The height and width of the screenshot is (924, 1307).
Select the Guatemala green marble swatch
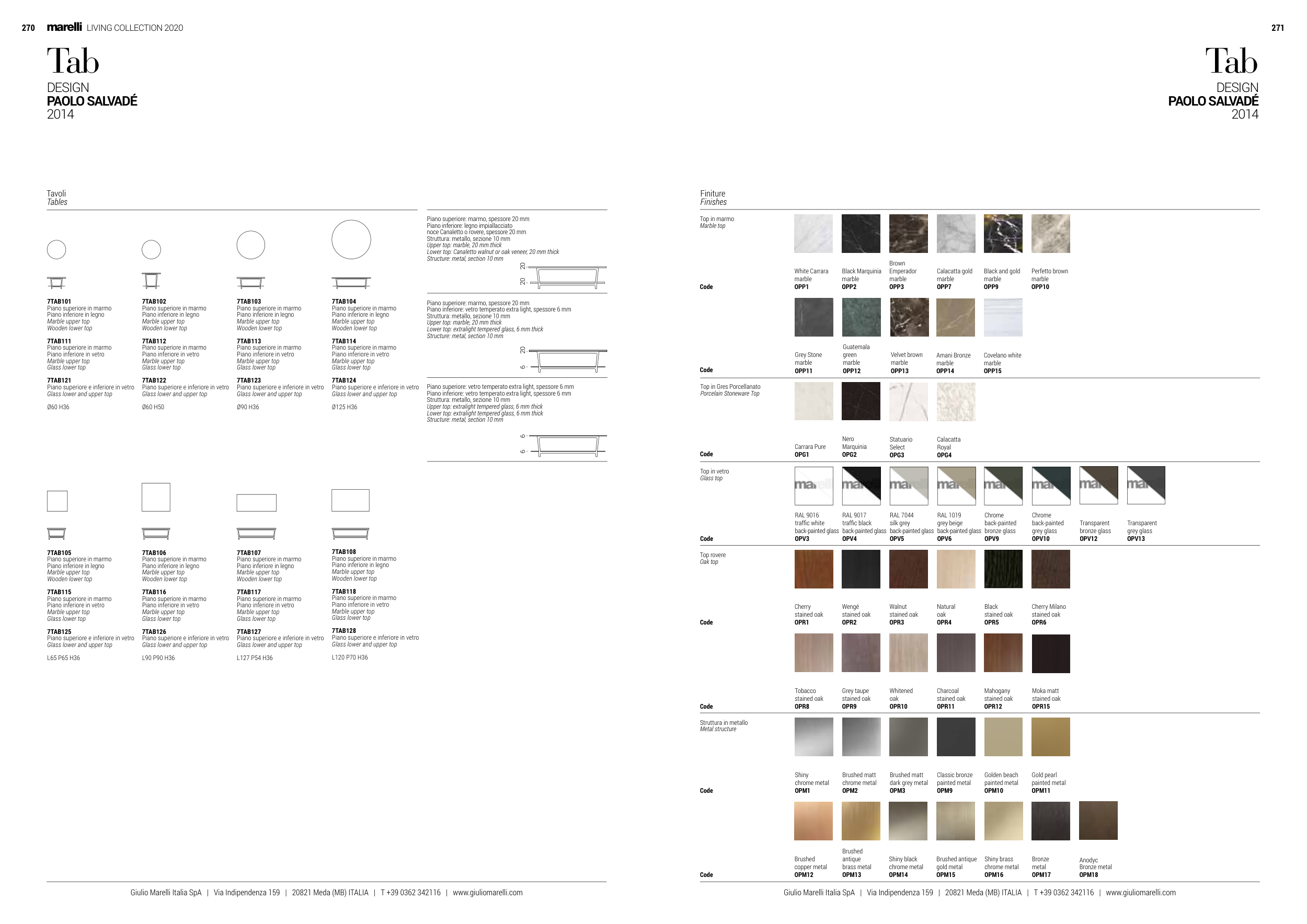click(861, 317)
